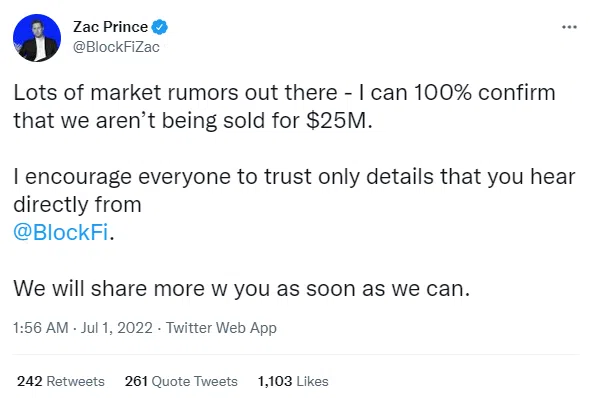Click the "Lots of market rumors" line
The height and width of the screenshot is (398, 590).
(x=284, y=93)
